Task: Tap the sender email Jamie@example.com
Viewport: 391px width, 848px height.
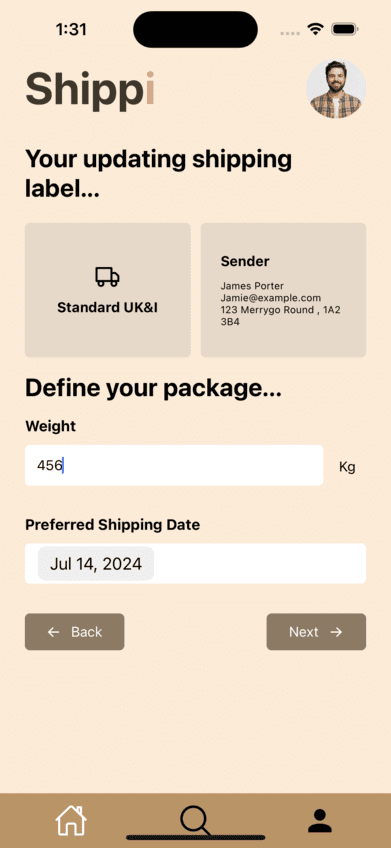Action: (x=270, y=297)
